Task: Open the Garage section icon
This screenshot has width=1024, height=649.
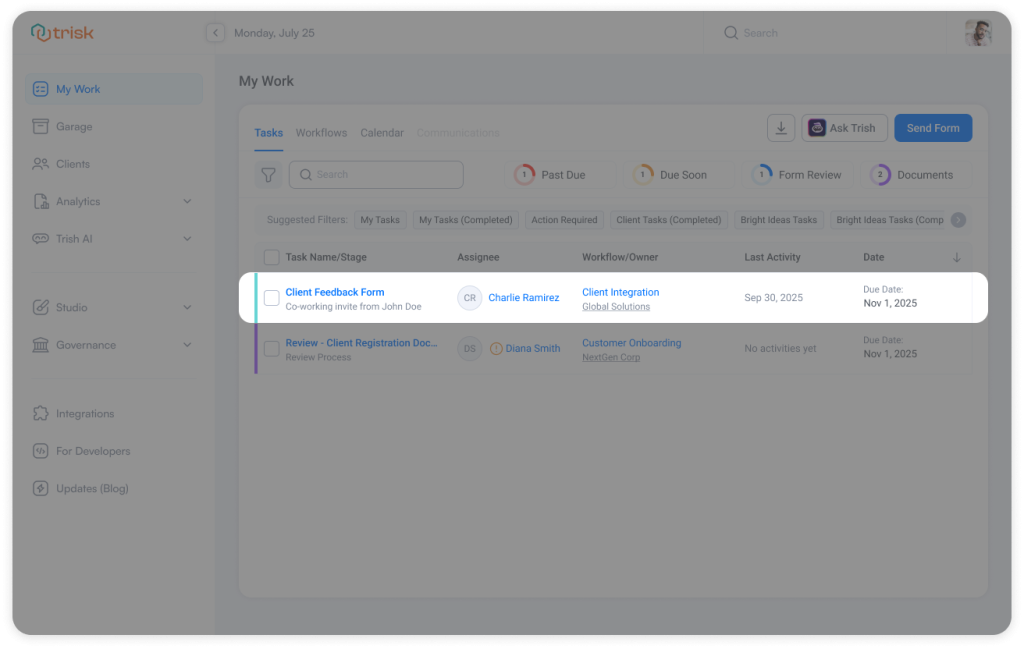Action: tap(40, 126)
